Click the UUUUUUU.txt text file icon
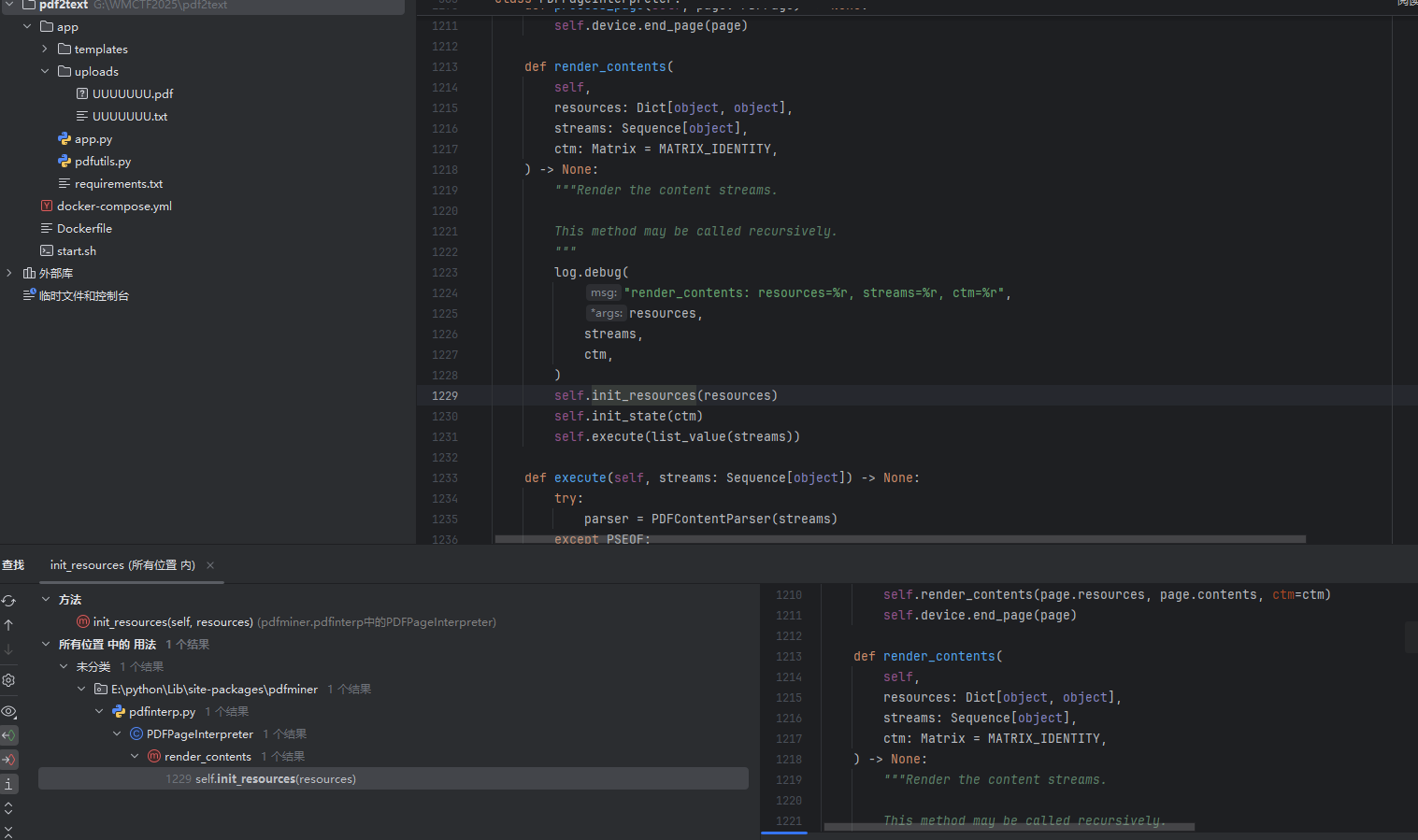 pyautogui.click(x=82, y=116)
